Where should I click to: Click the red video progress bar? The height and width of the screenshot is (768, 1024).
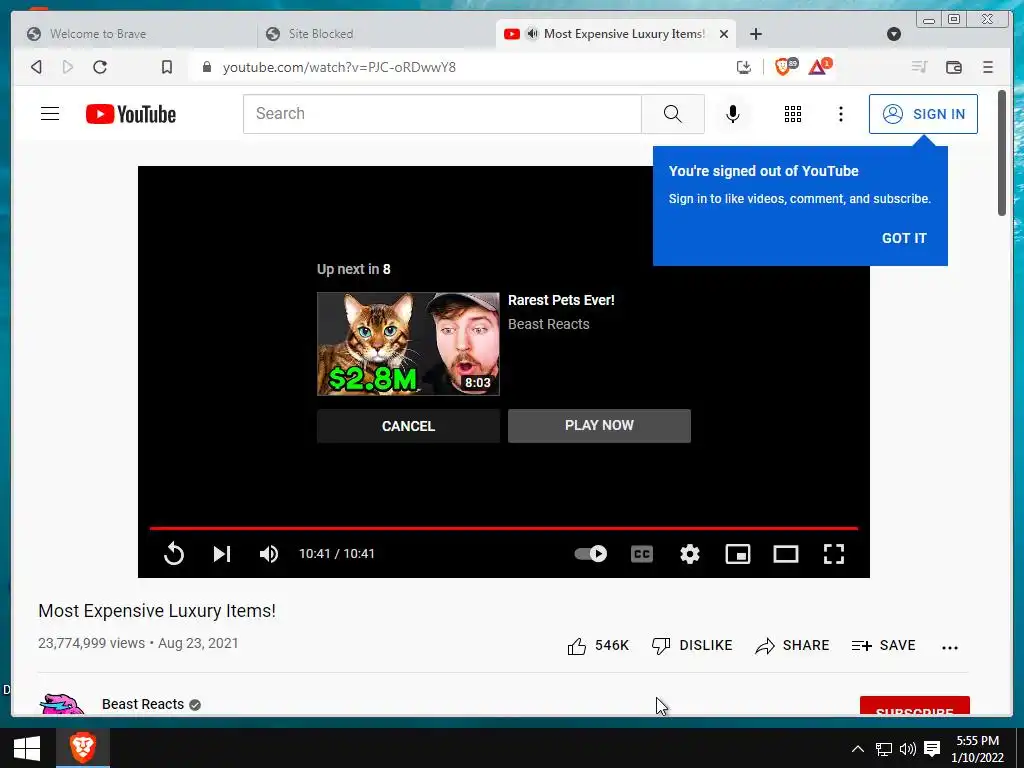[504, 528]
